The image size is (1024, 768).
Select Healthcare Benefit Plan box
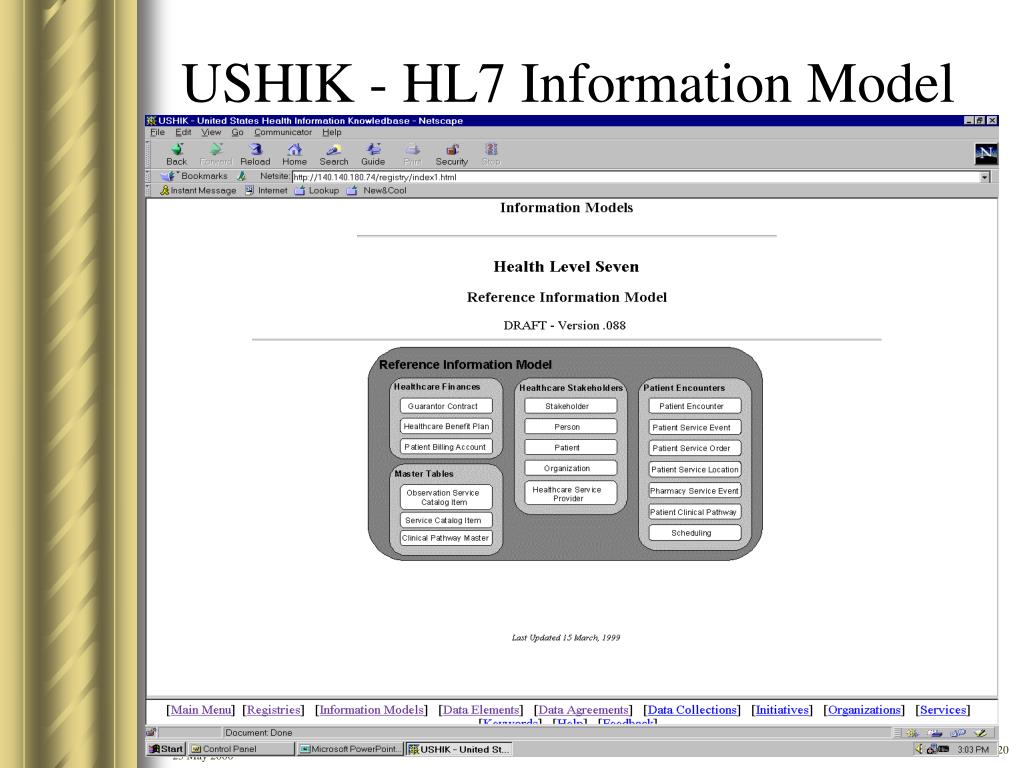point(446,426)
